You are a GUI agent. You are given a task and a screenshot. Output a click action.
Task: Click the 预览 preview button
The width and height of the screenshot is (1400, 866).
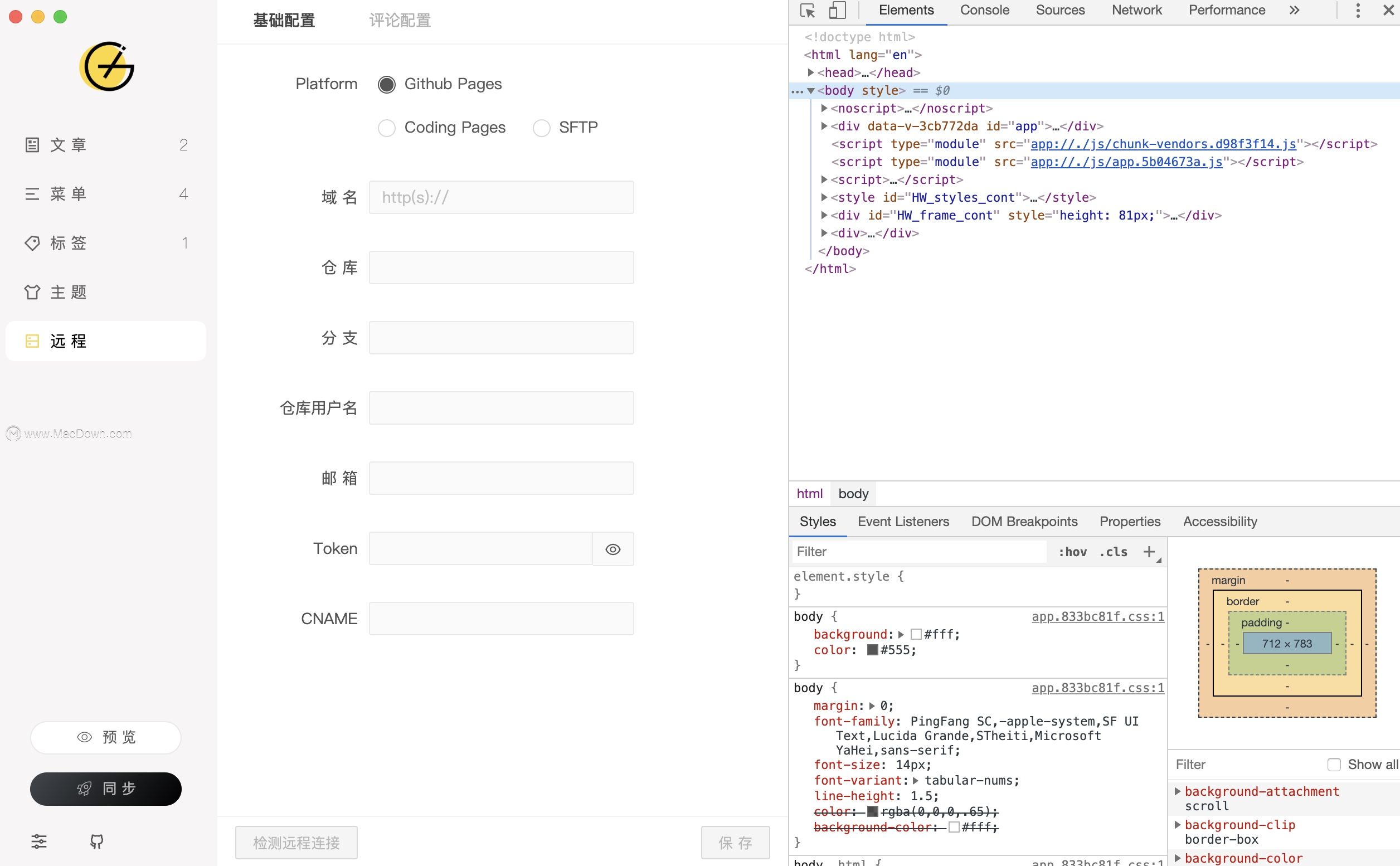point(106,738)
